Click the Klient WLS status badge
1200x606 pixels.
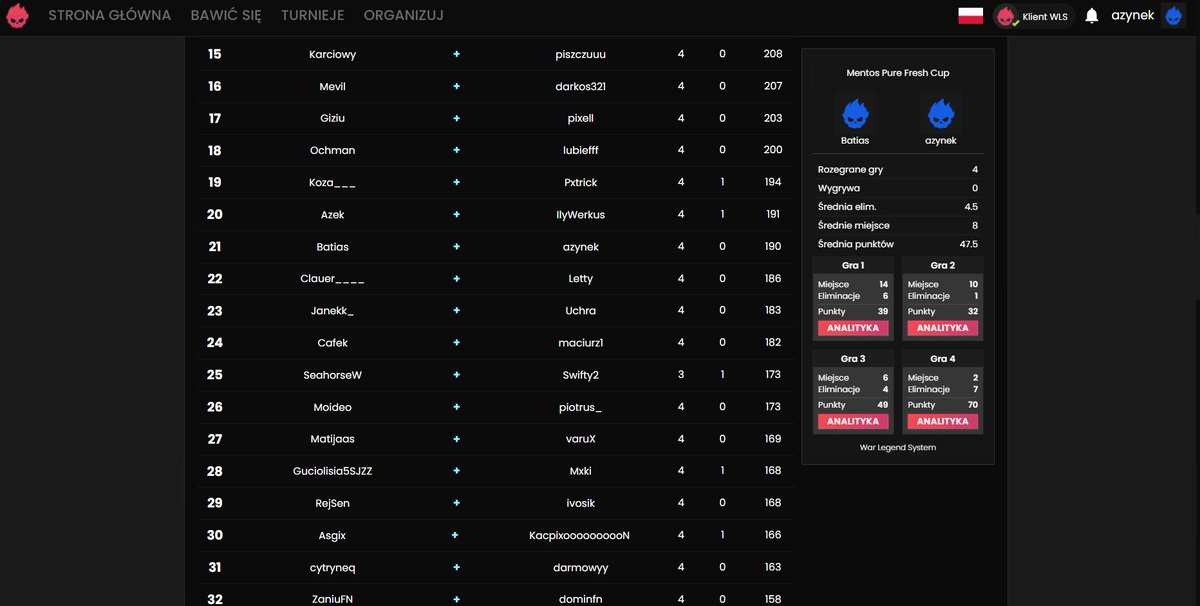[x=1033, y=16]
